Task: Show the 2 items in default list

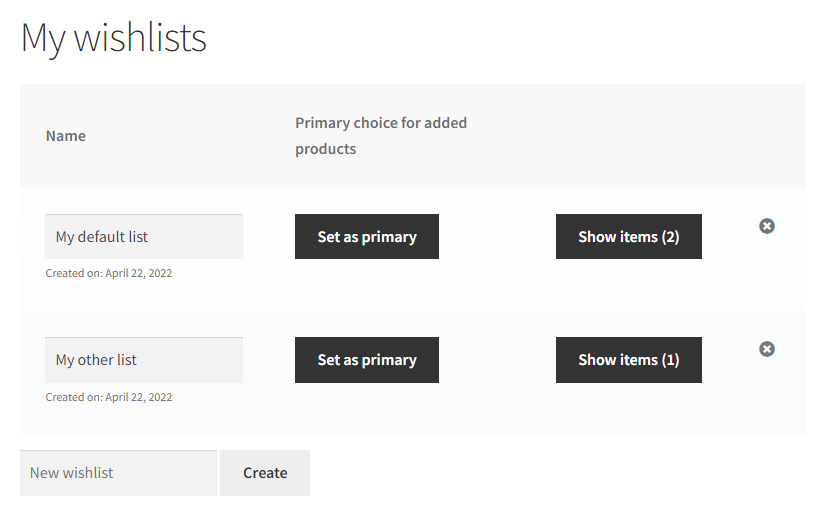Action: coord(628,237)
